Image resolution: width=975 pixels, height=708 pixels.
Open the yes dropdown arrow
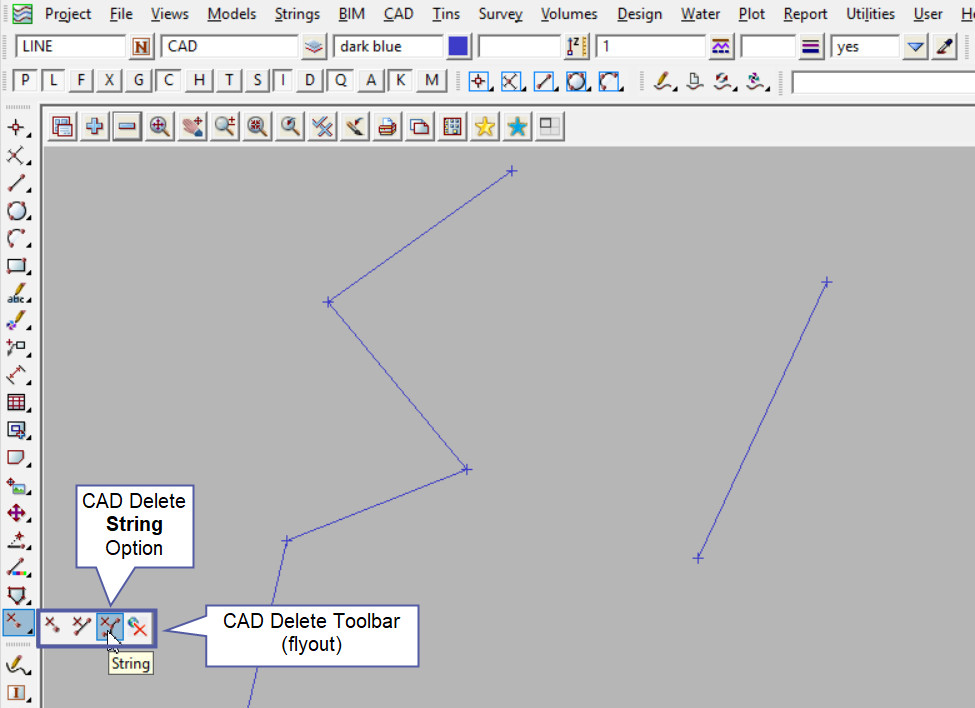pyautogui.click(x=916, y=47)
